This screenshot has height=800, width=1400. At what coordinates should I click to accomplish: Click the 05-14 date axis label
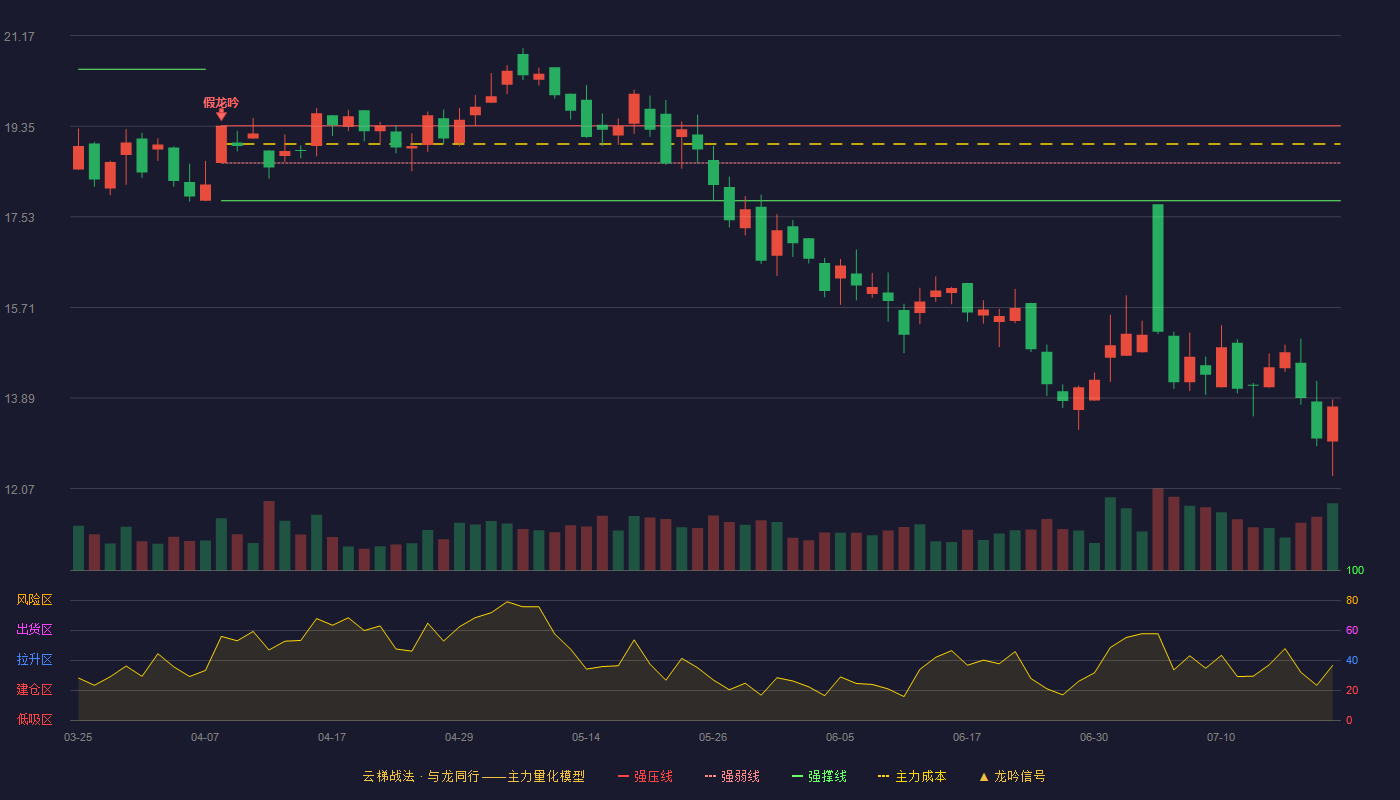click(x=586, y=737)
